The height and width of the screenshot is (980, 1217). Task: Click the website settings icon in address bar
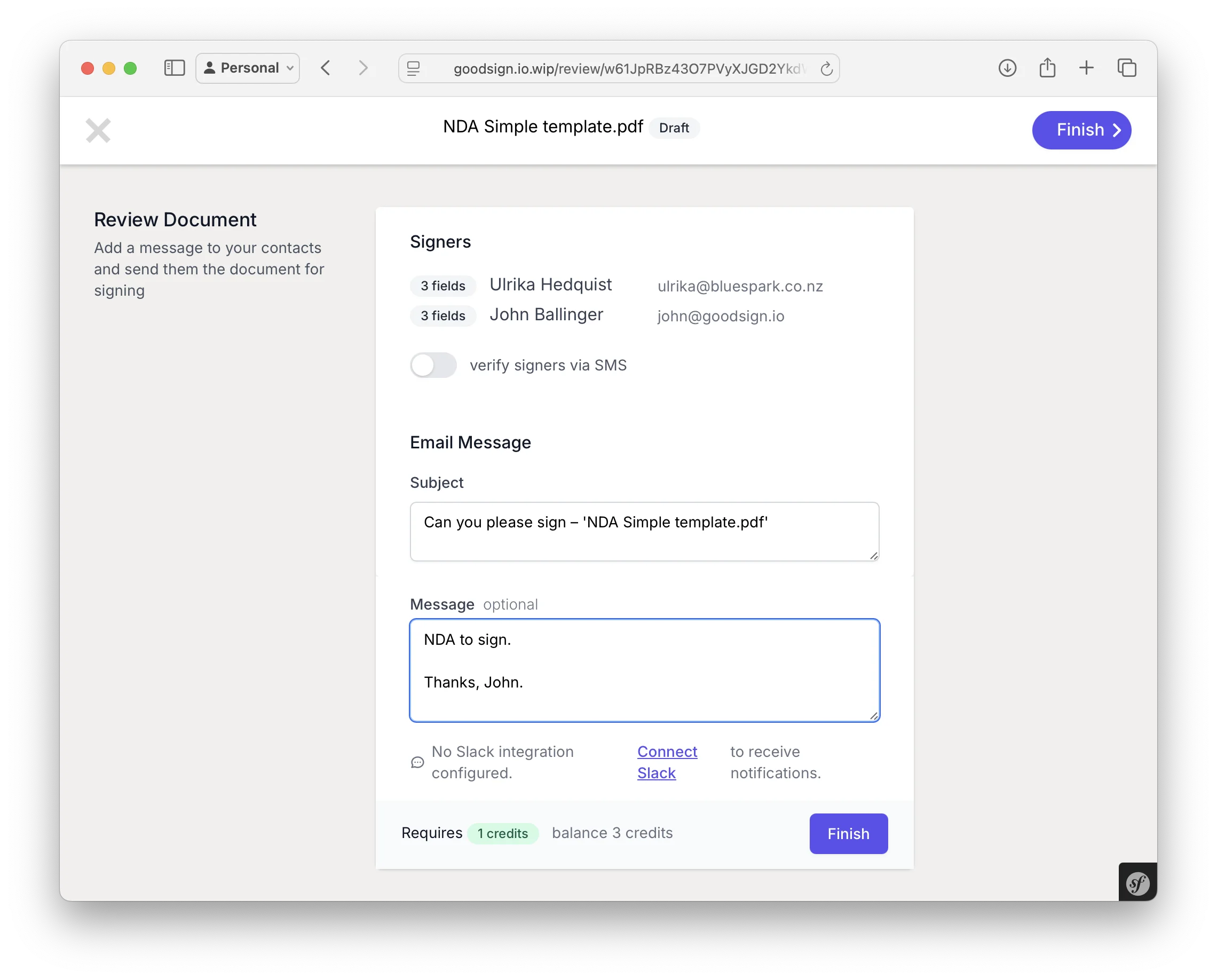(414, 68)
